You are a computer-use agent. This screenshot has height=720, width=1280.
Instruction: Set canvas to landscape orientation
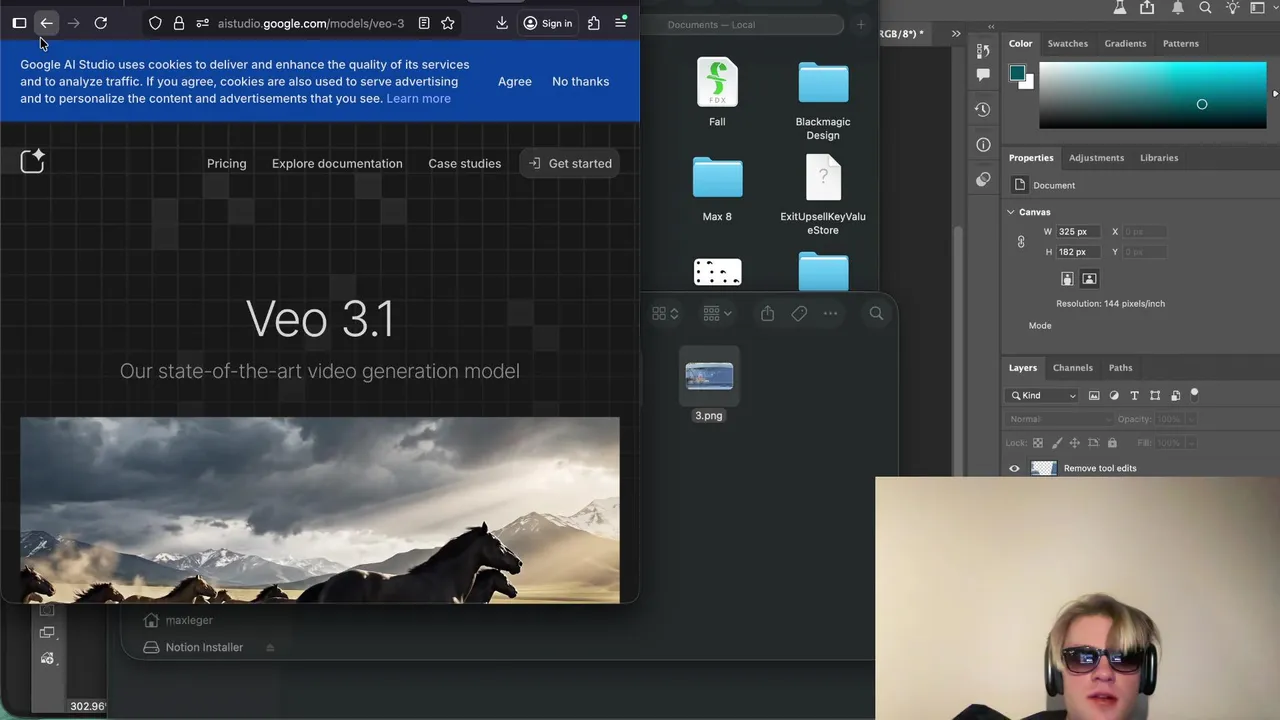(x=1089, y=279)
